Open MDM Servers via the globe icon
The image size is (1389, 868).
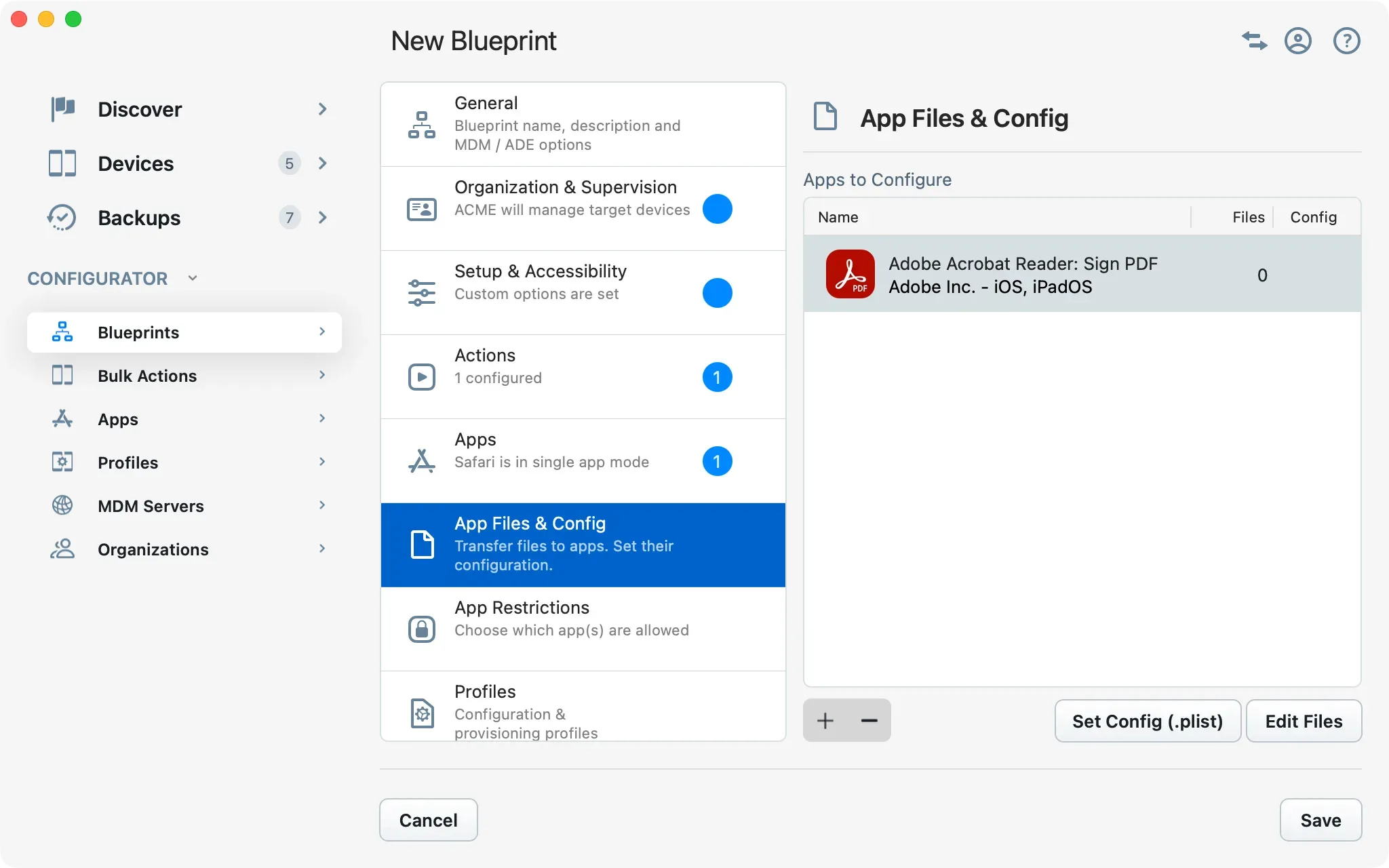coord(62,505)
